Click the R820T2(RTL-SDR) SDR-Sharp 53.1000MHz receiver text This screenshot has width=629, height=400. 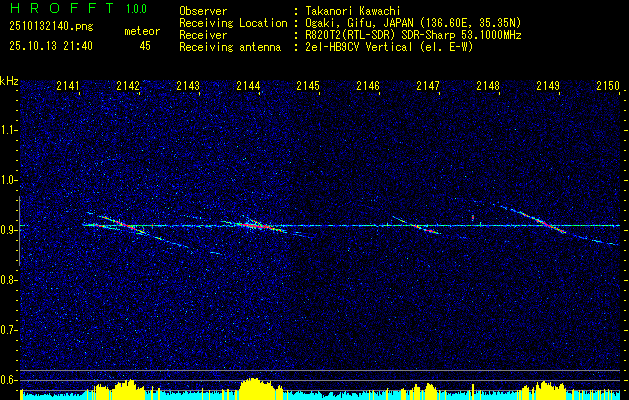pos(413,35)
